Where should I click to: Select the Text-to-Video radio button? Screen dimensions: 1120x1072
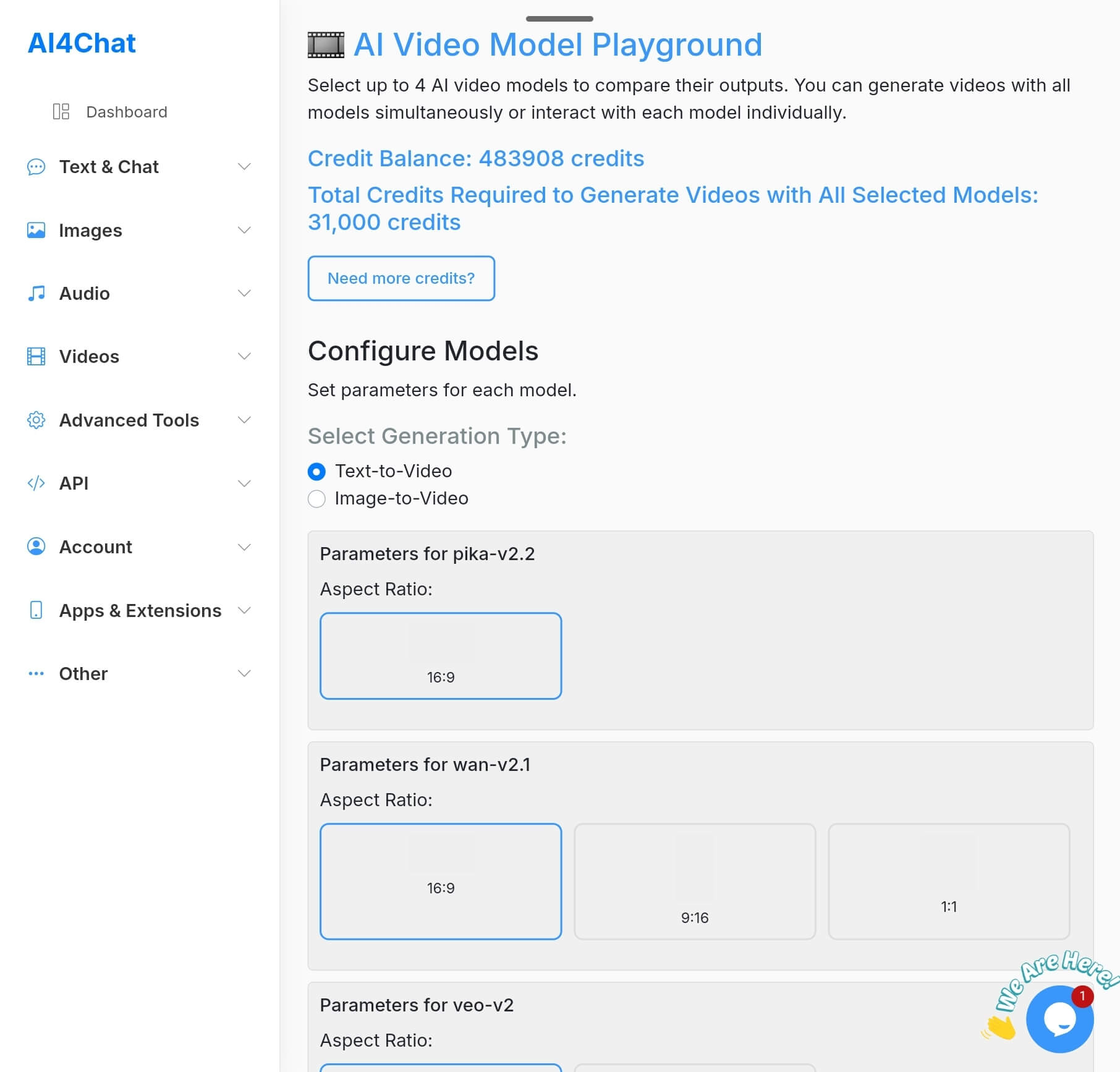pos(316,472)
